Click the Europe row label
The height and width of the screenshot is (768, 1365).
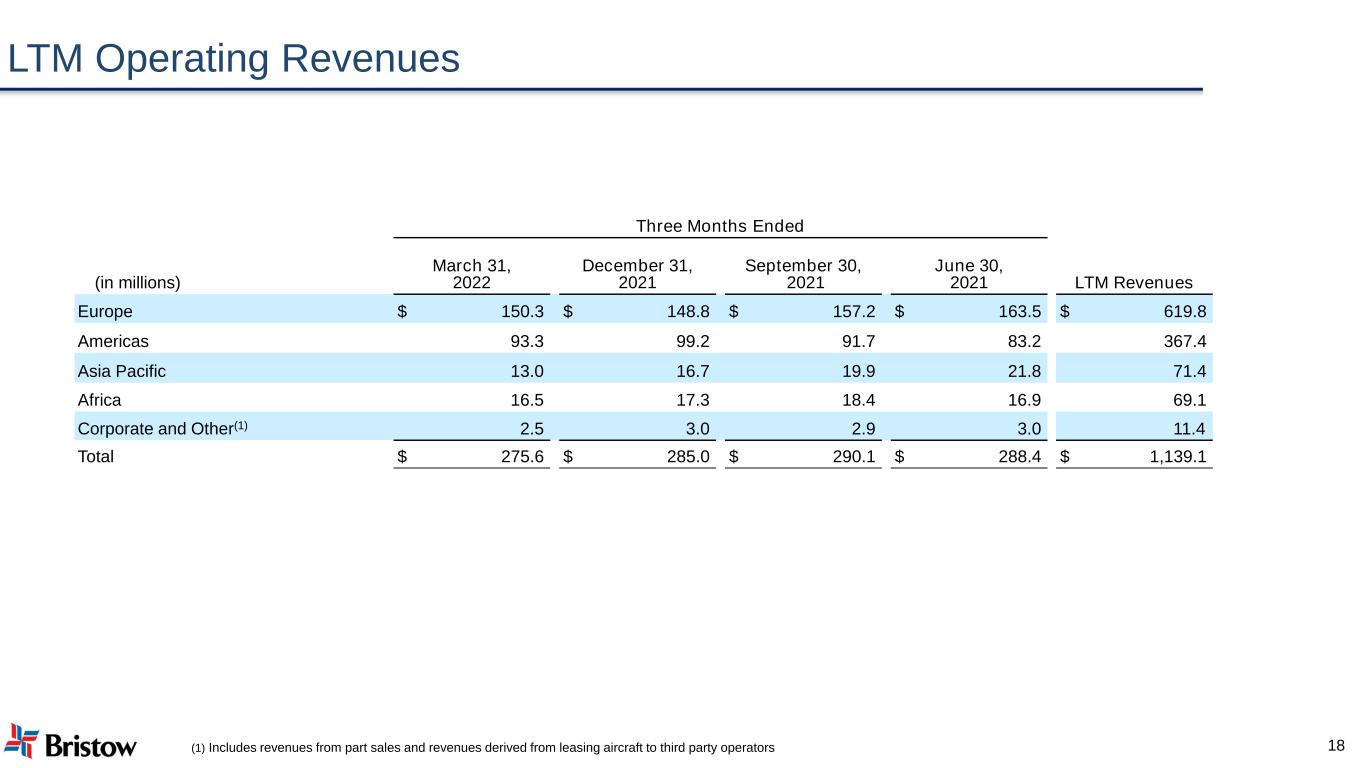tap(105, 311)
